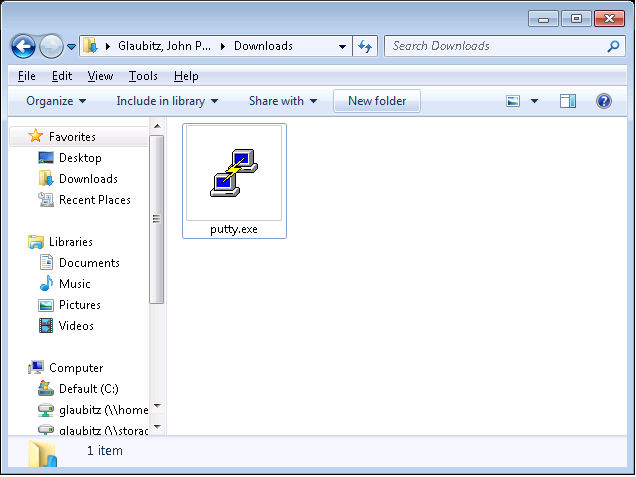Click the change view icon
Screen dimensions: 636x477
514,101
